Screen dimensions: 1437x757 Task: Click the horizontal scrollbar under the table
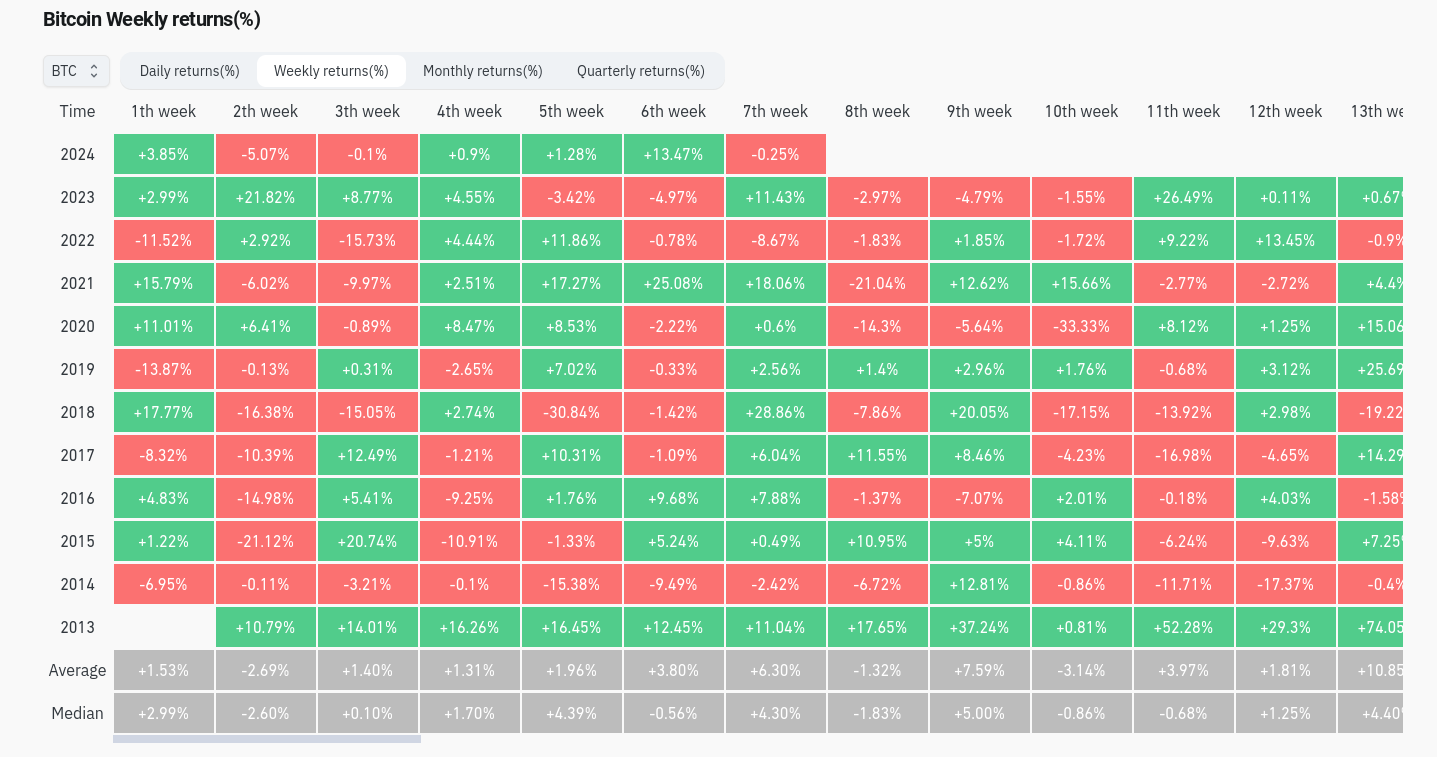pos(267,739)
